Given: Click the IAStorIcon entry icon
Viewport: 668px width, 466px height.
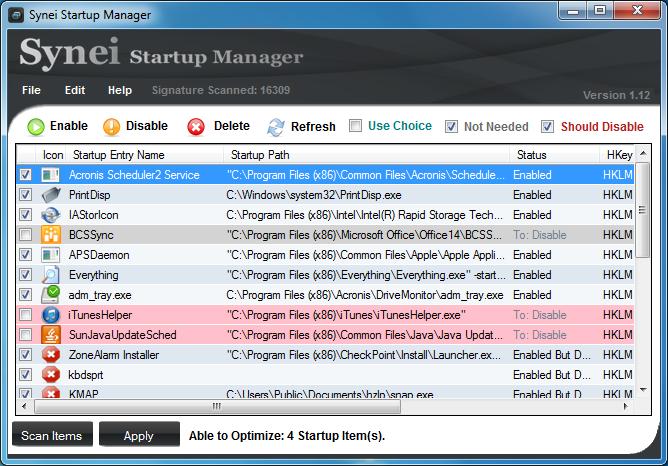Looking at the screenshot, I should [x=51, y=215].
